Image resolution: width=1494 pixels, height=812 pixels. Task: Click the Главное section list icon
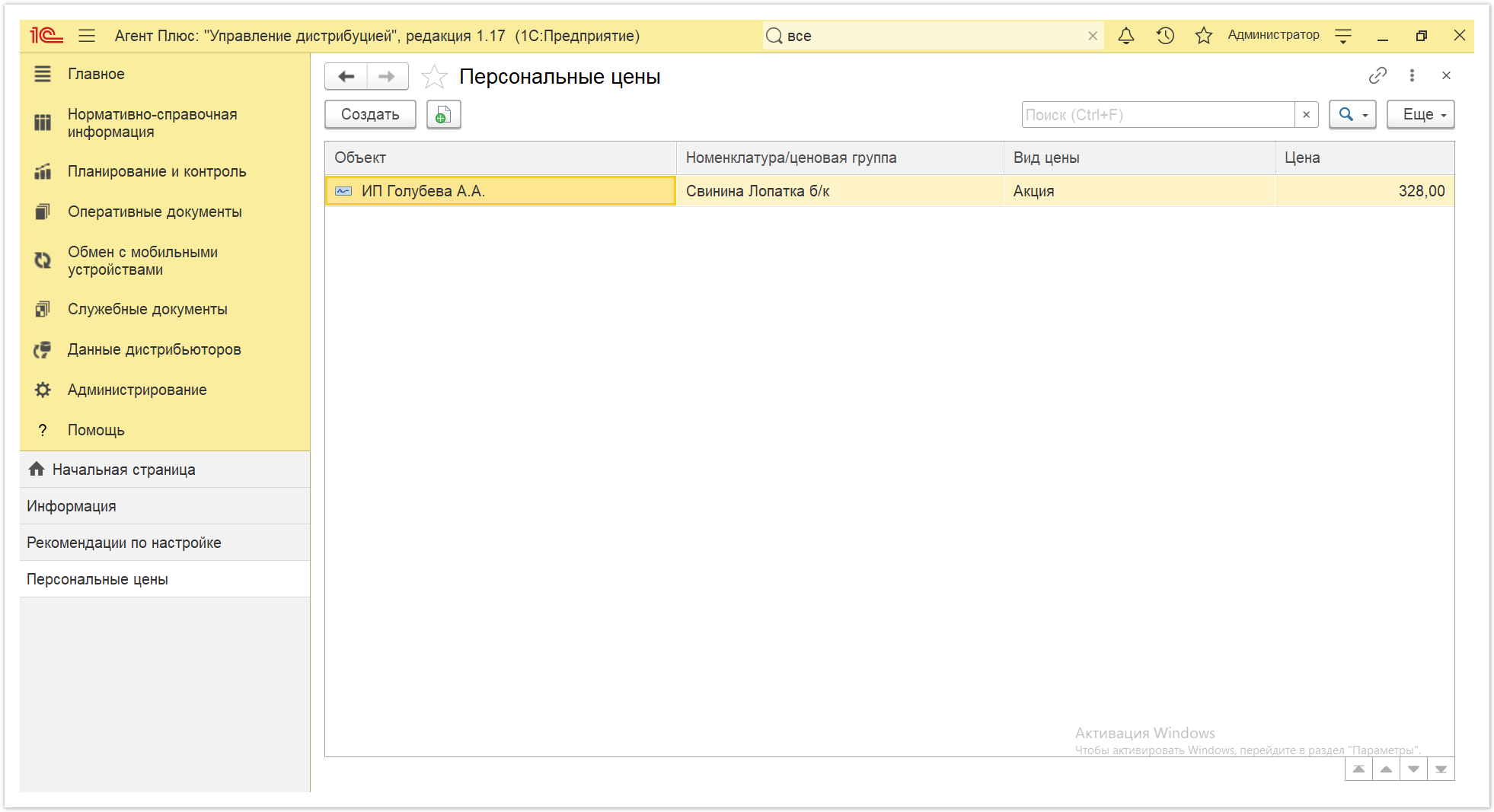pyautogui.click(x=43, y=74)
